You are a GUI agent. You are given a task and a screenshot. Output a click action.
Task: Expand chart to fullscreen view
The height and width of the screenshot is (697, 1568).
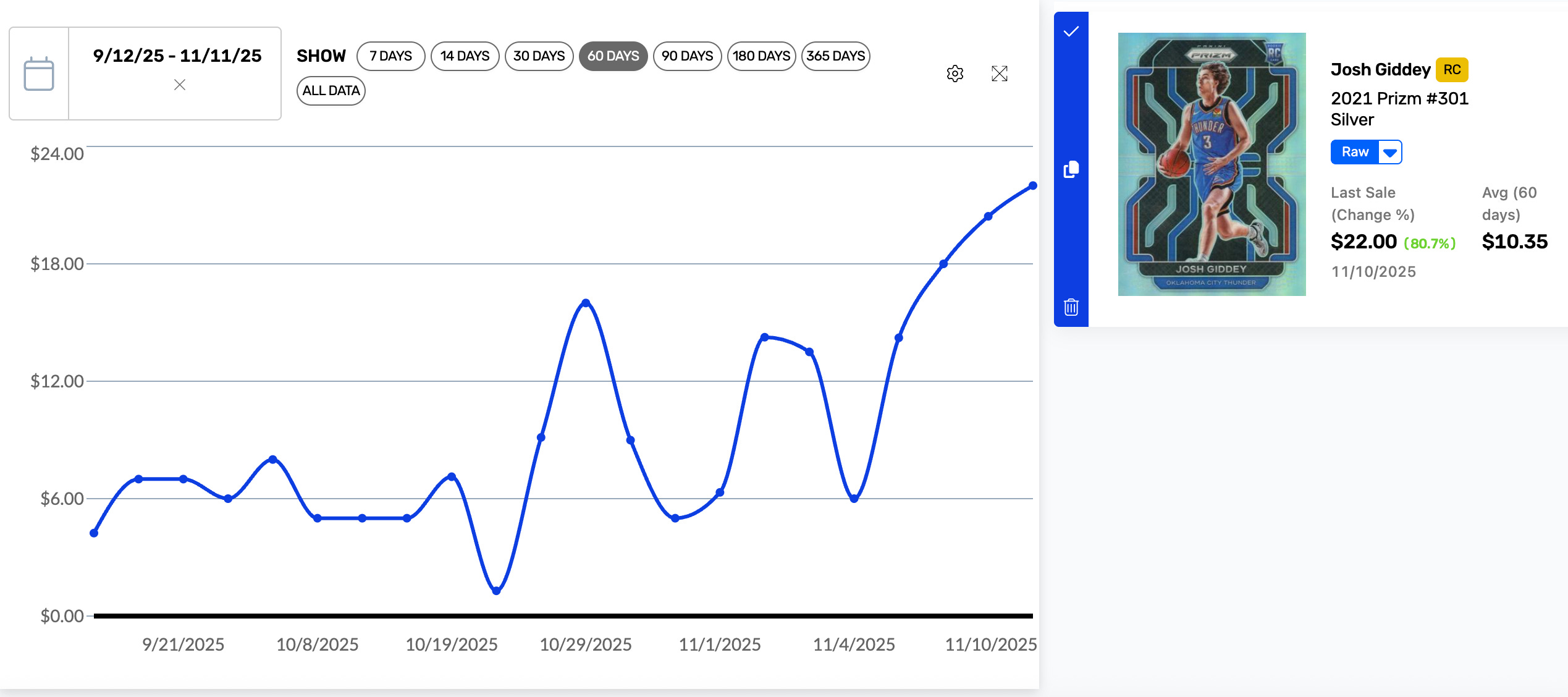click(x=999, y=74)
